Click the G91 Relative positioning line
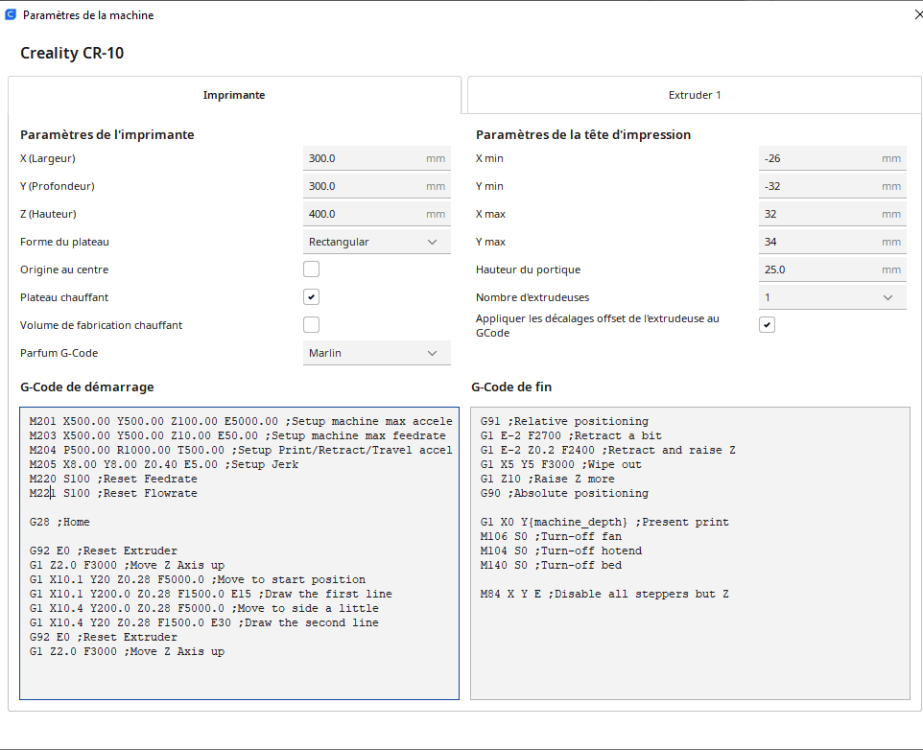This screenshot has height=750, width=923. pos(565,422)
